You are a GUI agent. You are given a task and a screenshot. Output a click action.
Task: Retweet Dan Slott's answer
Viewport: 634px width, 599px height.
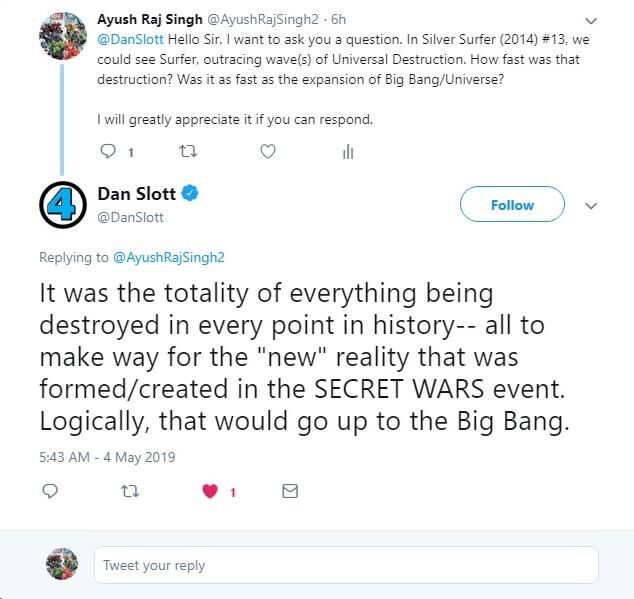129,491
